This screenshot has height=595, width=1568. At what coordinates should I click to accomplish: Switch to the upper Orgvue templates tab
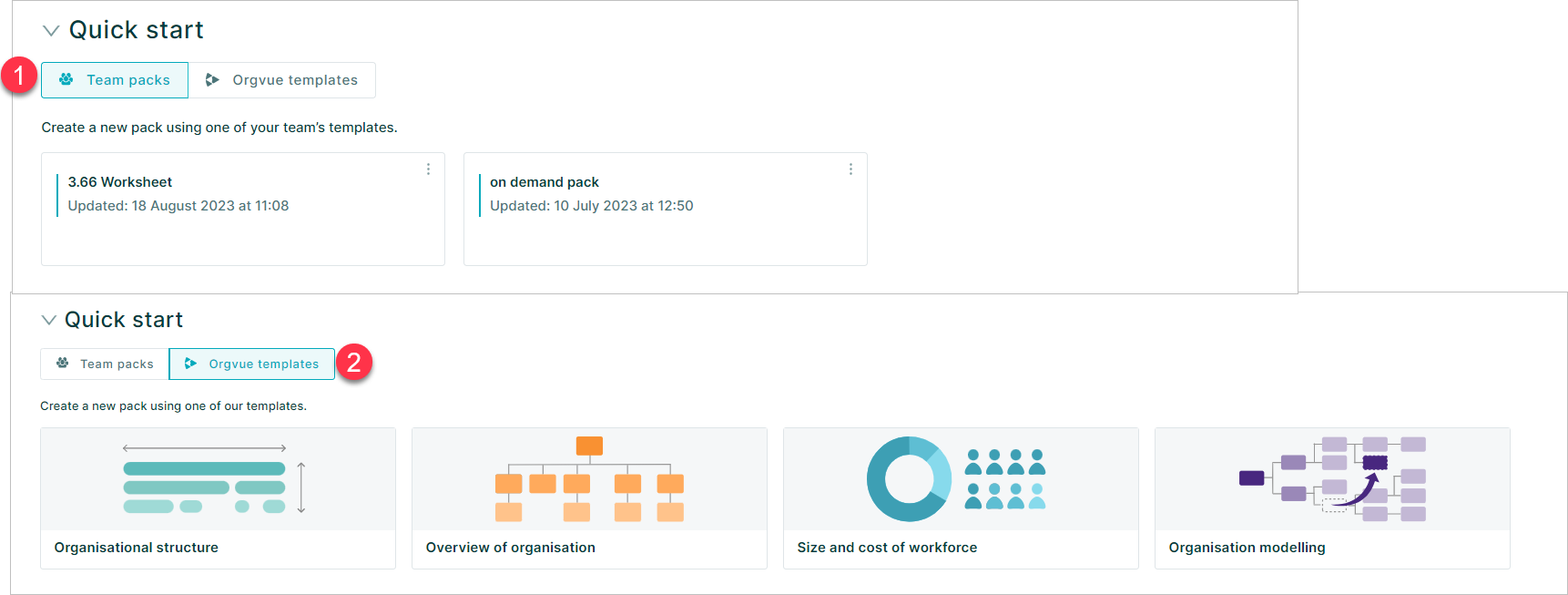coord(282,80)
